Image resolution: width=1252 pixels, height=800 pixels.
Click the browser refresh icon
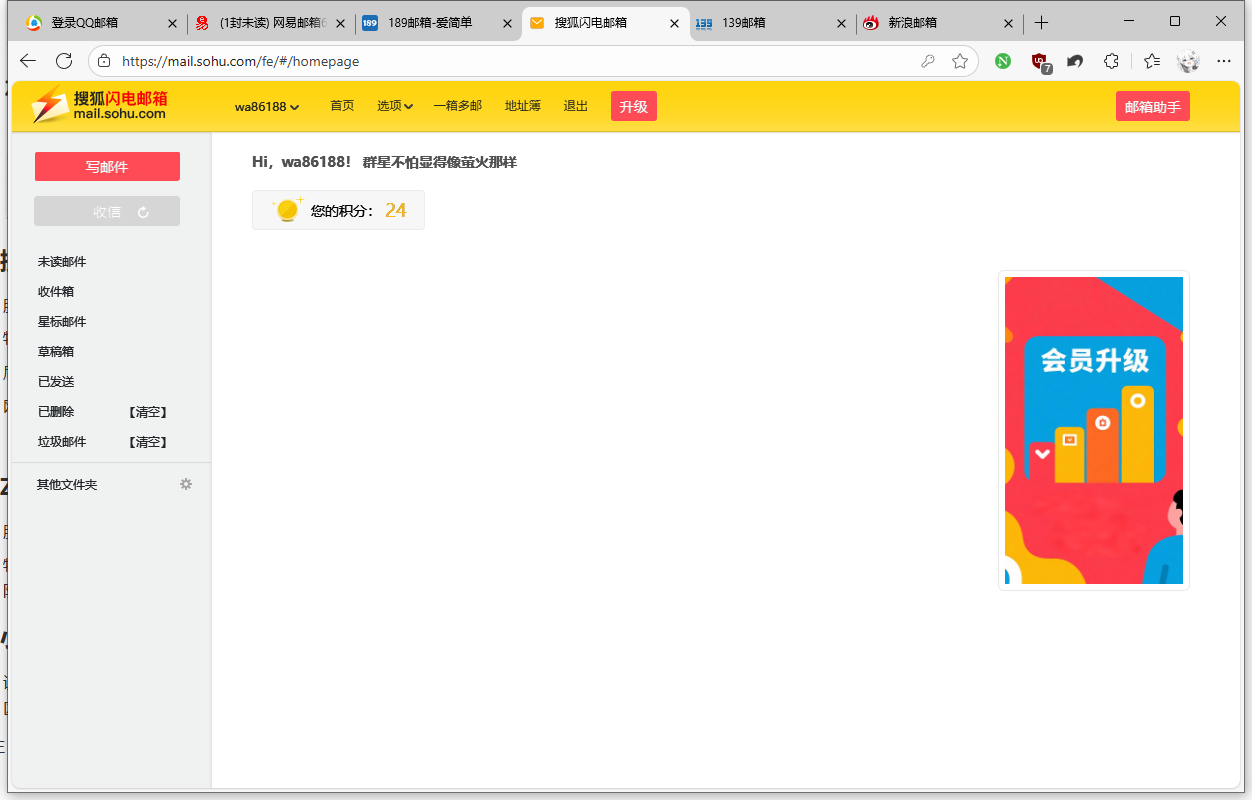tap(64, 61)
